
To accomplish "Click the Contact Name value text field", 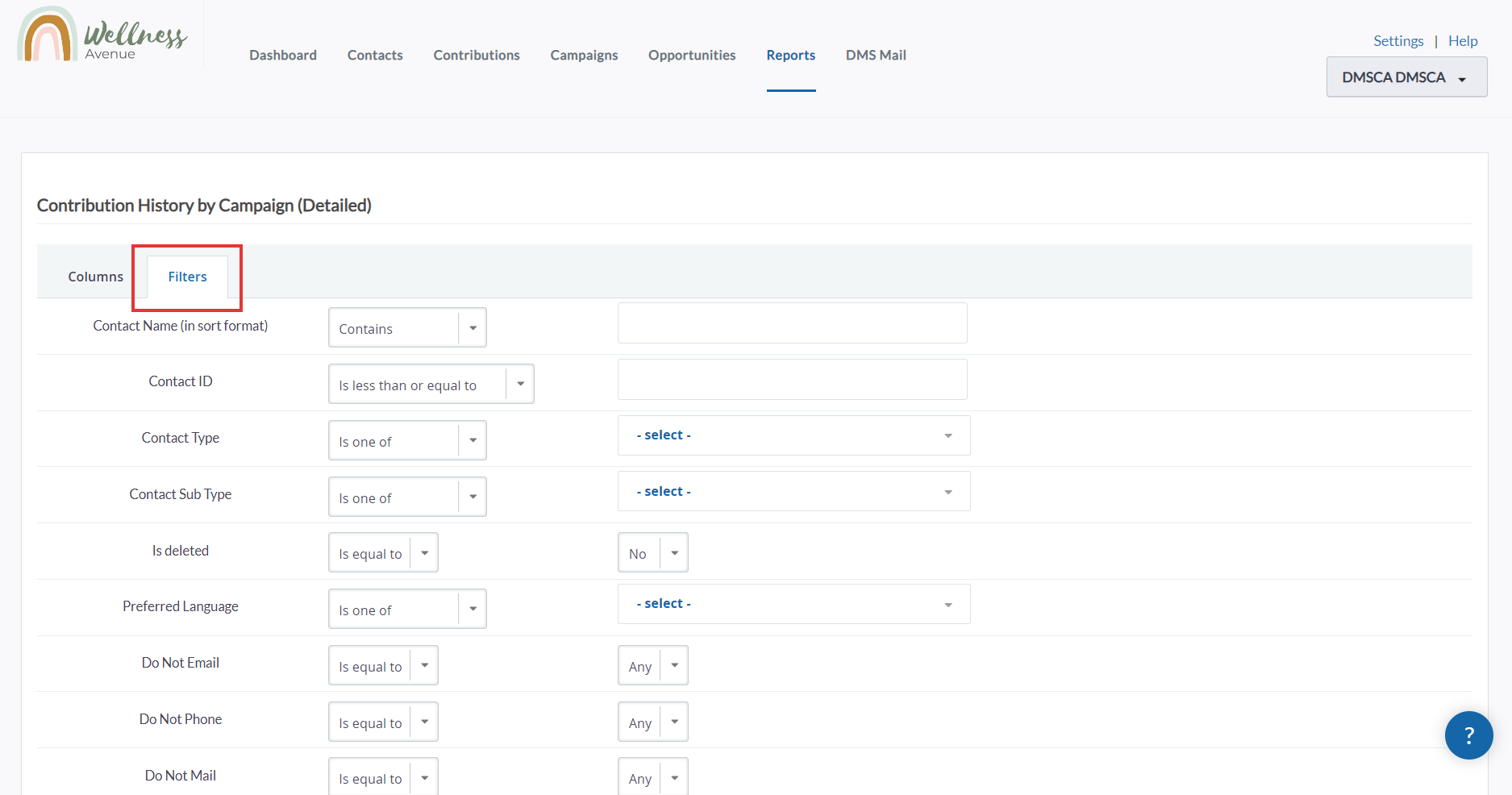I will pyautogui.click(x=793, y=323).
